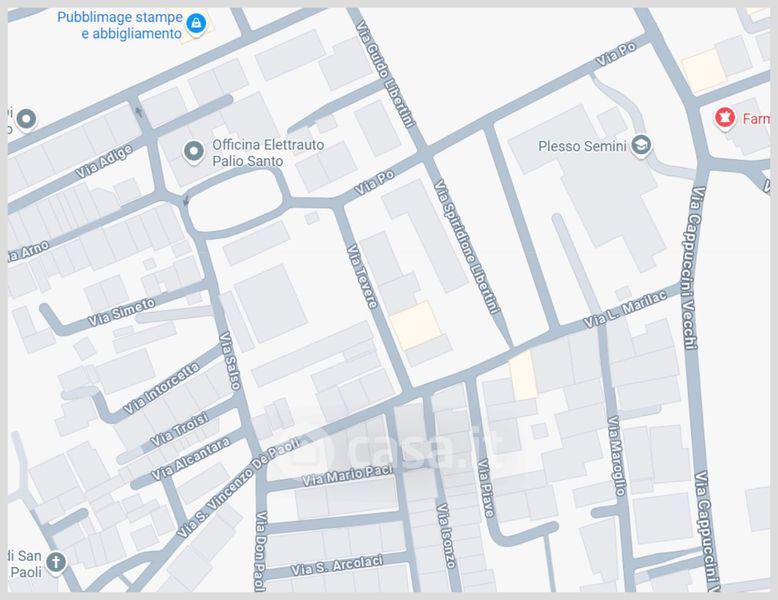Screen dimensions: 778x600
Task: Click the Via Simeto street label
Action: pyautogui.click(x=121, y=312)
